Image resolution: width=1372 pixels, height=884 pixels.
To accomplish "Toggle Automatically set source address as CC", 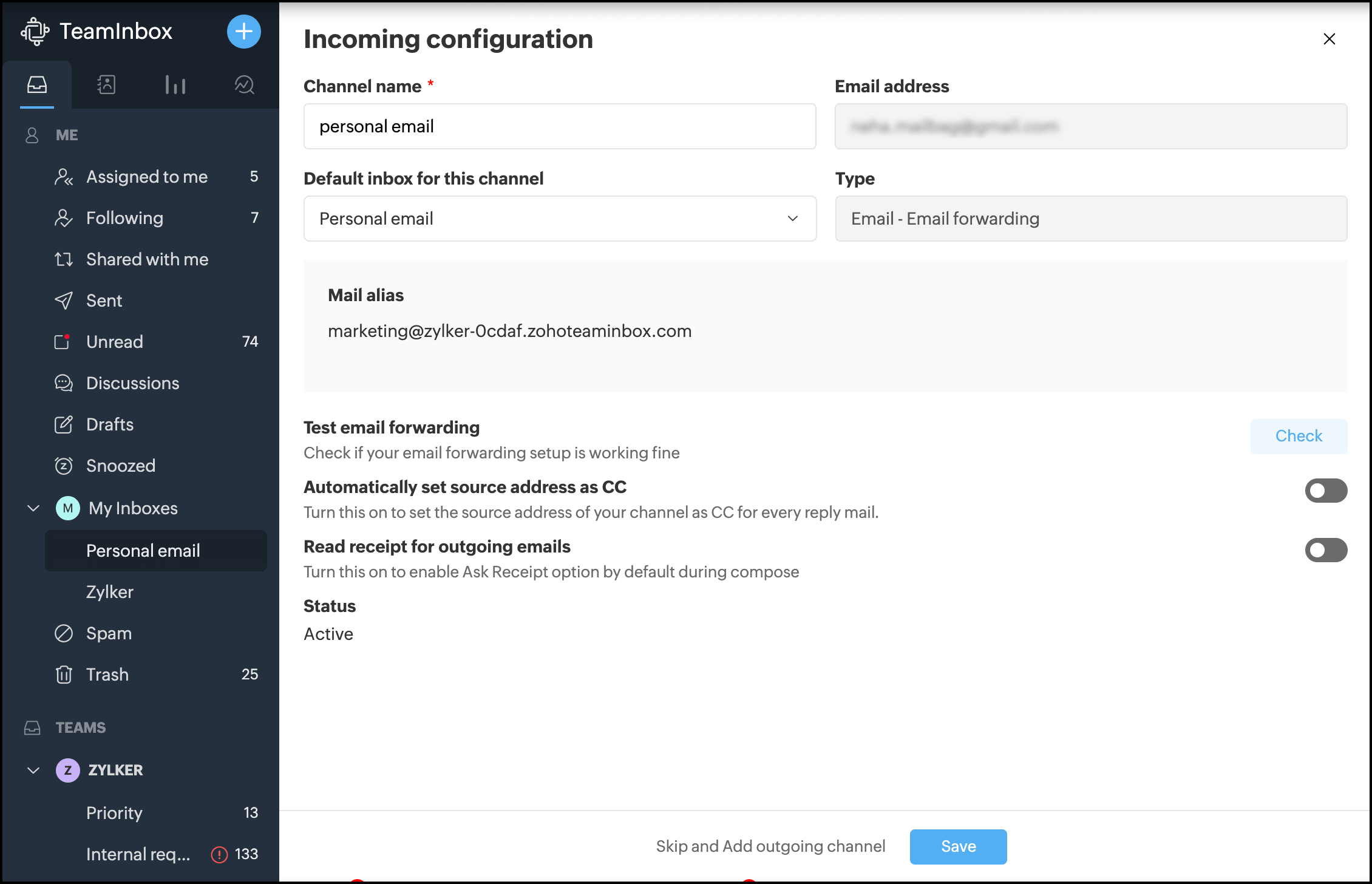I will pyautogui.click(x=1326, y=491).
